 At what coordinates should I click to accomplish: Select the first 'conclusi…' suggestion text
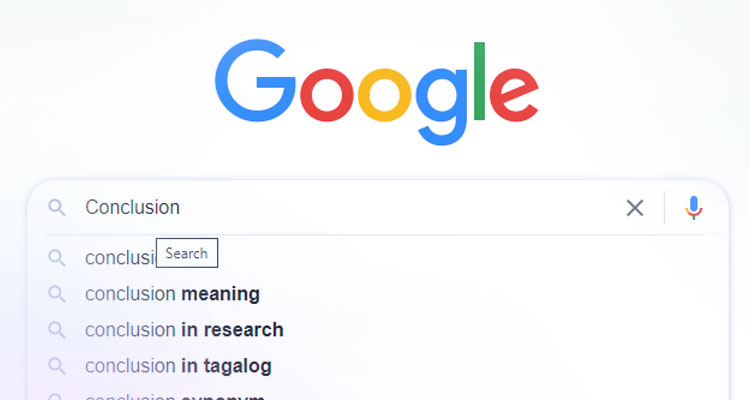pos(120,258)
